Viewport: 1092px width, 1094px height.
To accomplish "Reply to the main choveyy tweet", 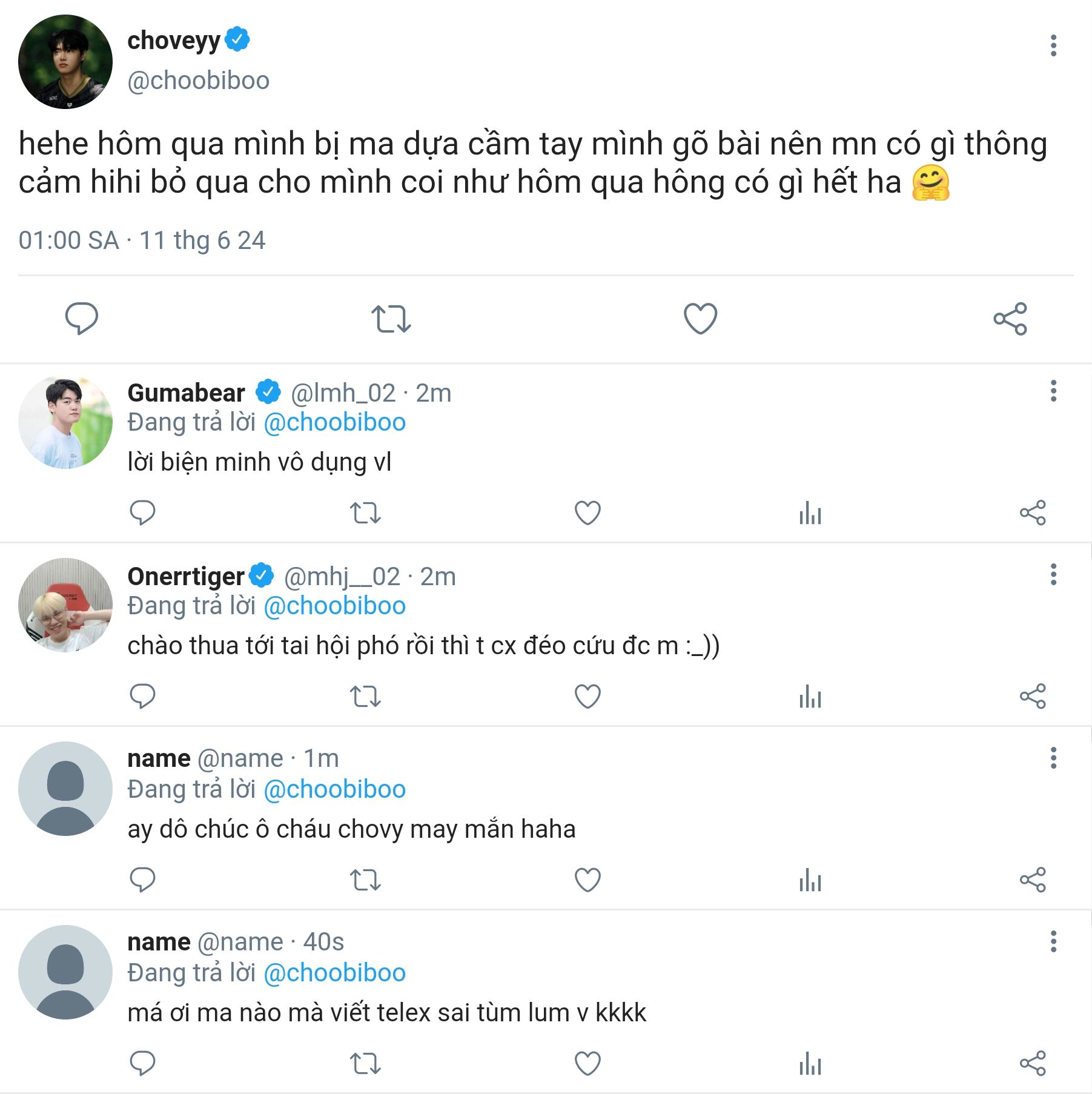I will (81, 318).
